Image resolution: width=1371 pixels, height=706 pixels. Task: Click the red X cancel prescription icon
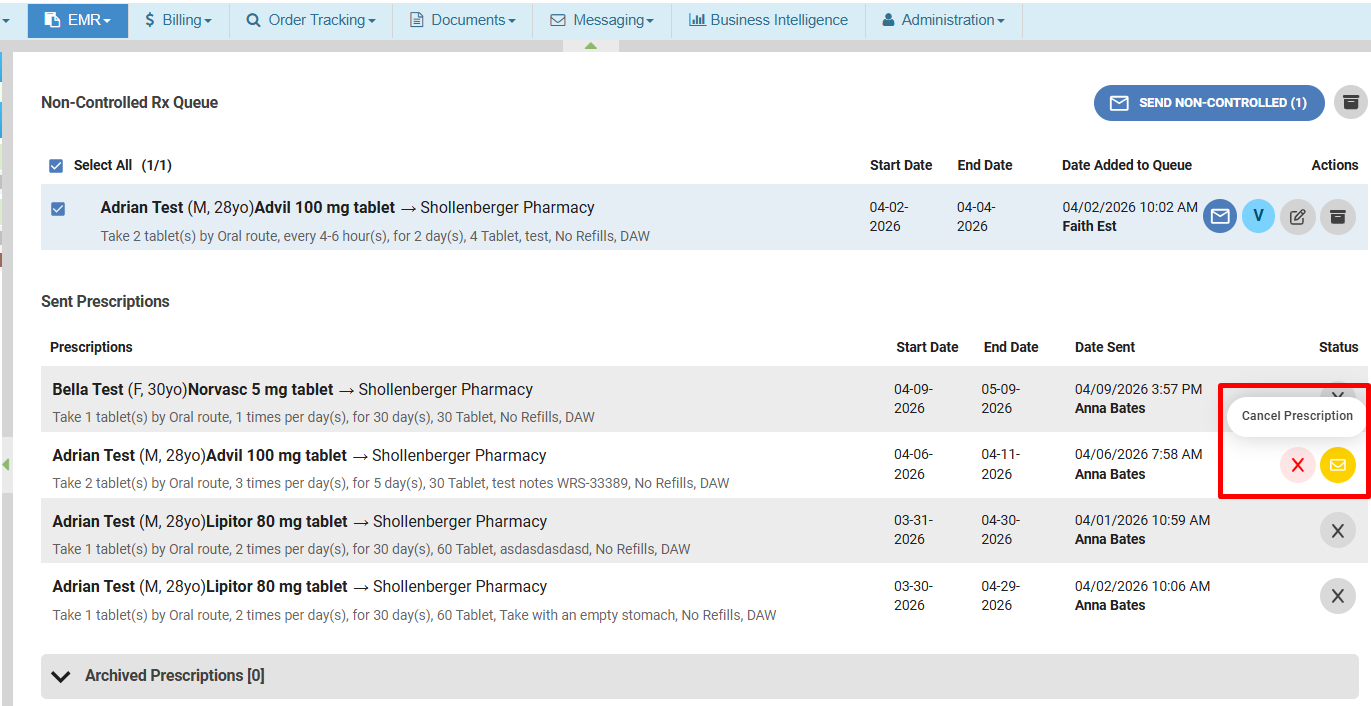point(1297,465)
